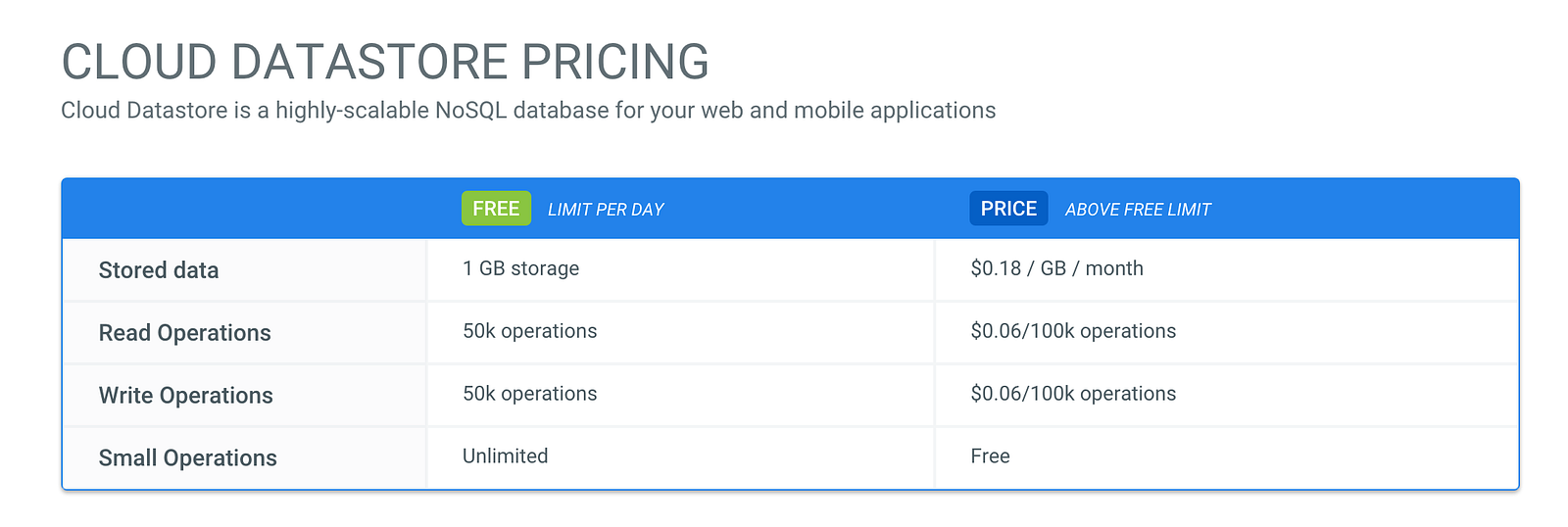Image resolution: width=1568 pixels, height=527 pixels.
Task: Click the dark blue PRICE badge
Action: (1008, 209)
